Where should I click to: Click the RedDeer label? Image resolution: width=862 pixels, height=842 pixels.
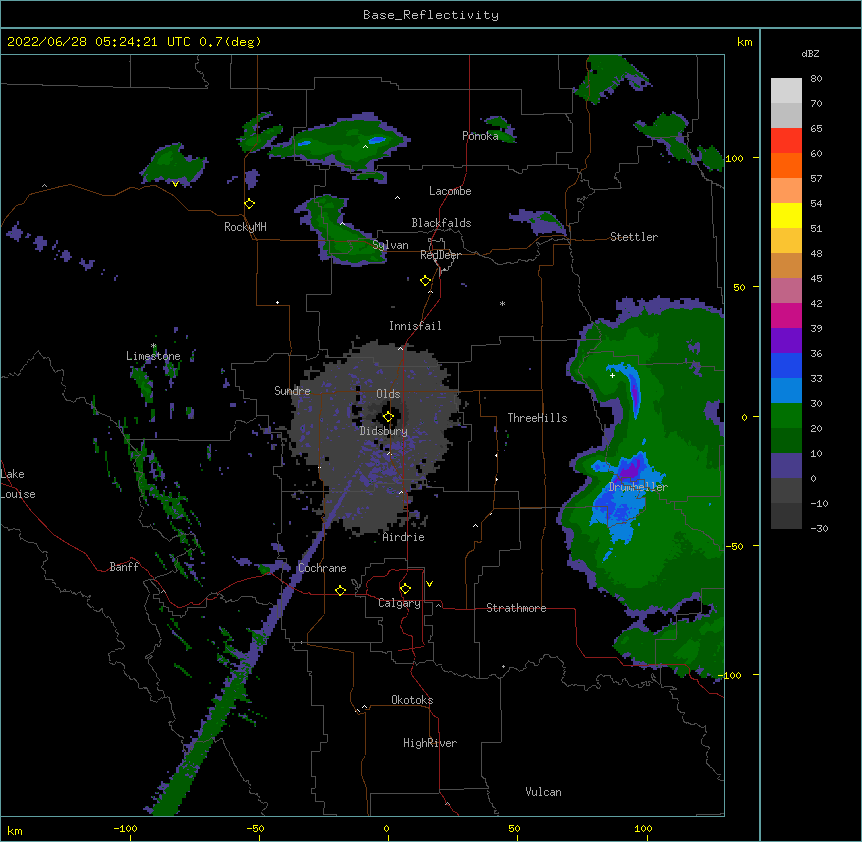[x=440, y=255]
